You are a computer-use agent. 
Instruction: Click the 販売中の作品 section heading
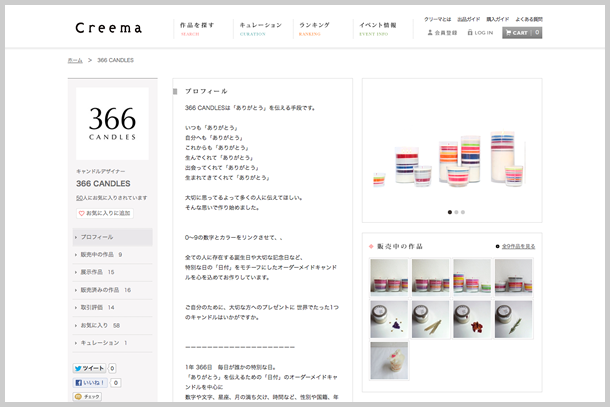click(400, 246)
